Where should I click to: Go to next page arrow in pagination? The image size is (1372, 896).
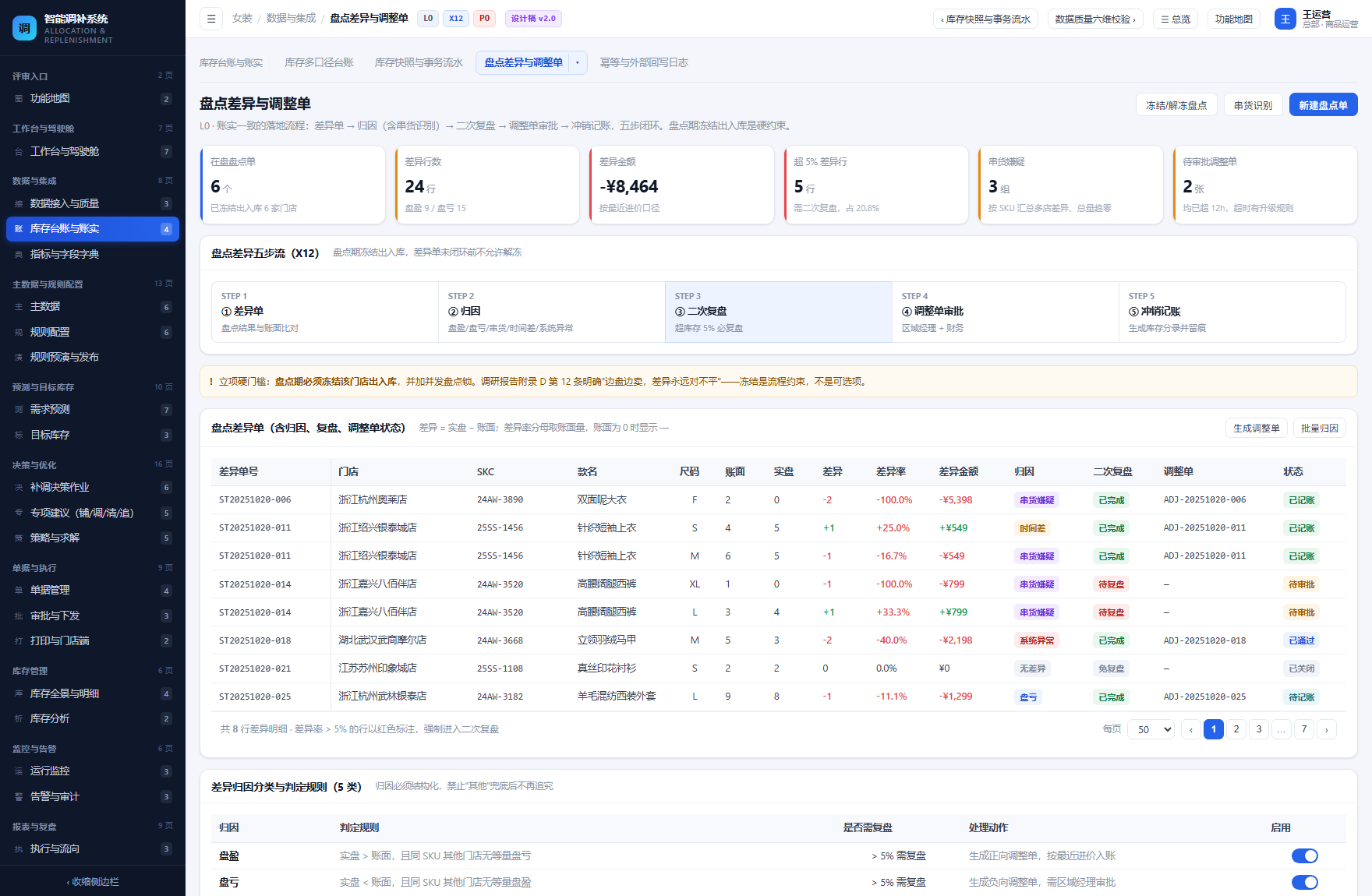coord(1327,729)
